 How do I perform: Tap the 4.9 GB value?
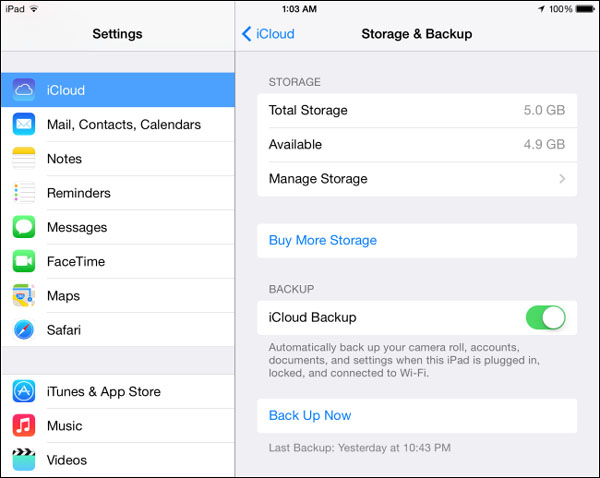[x=544, y=144]
